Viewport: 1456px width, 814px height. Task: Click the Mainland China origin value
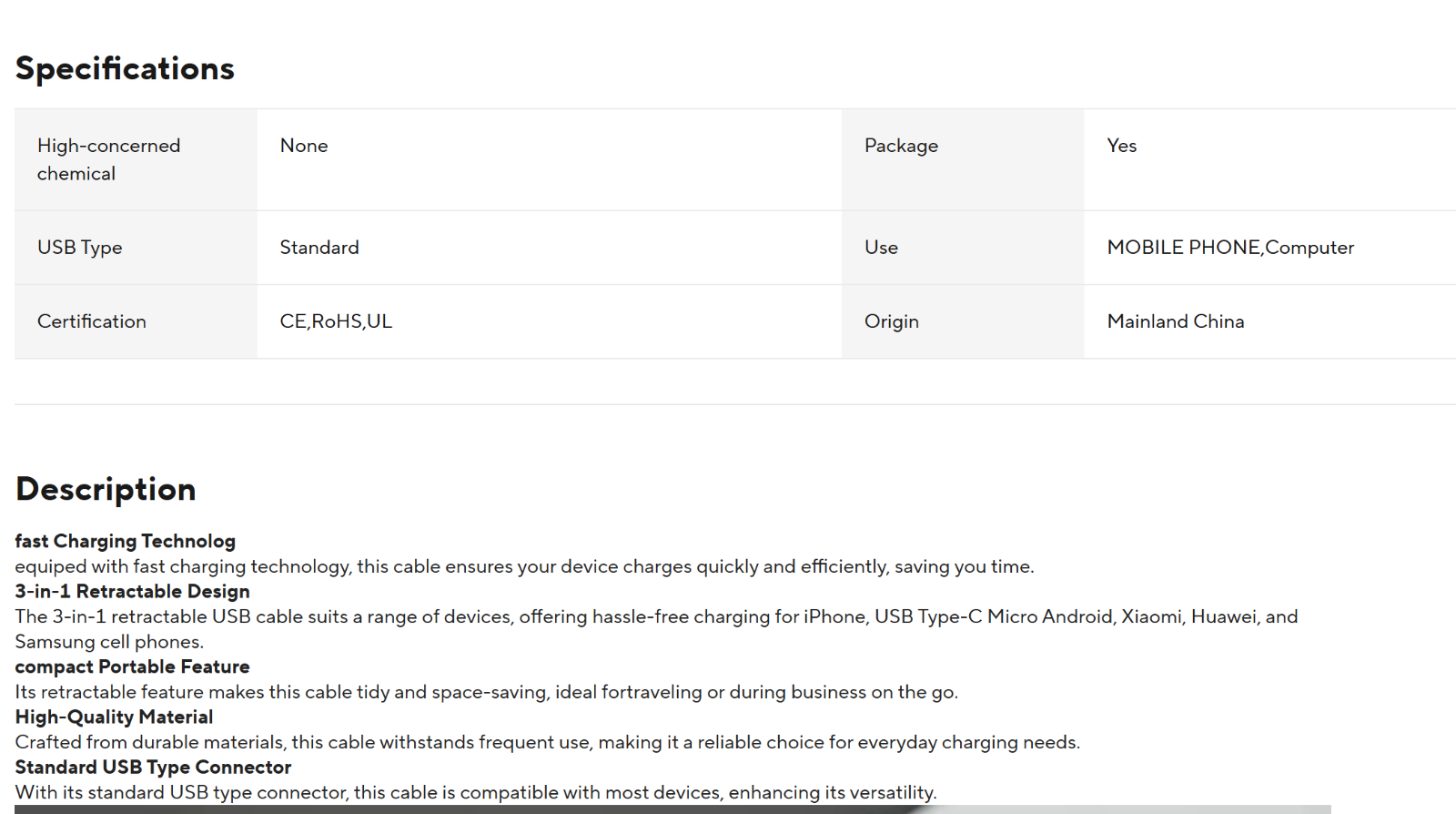click(1176, 321)
